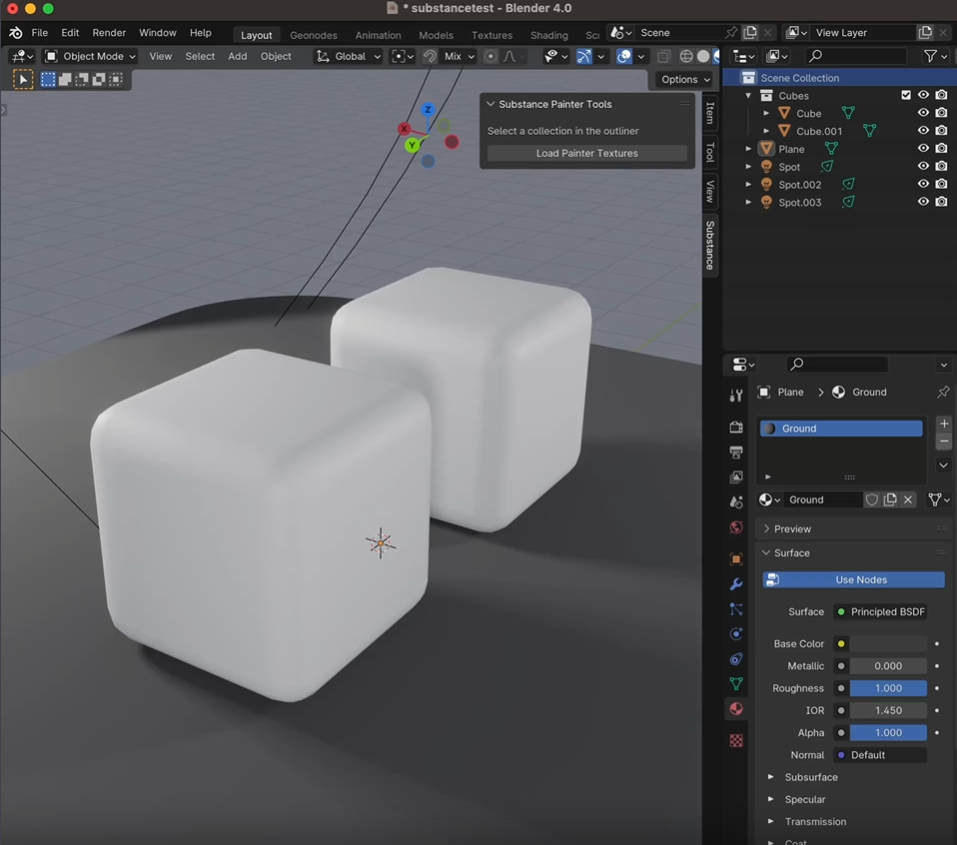Open the World properties tab
This screenshot has width=957, height=845.
click(x=736, y=527)
